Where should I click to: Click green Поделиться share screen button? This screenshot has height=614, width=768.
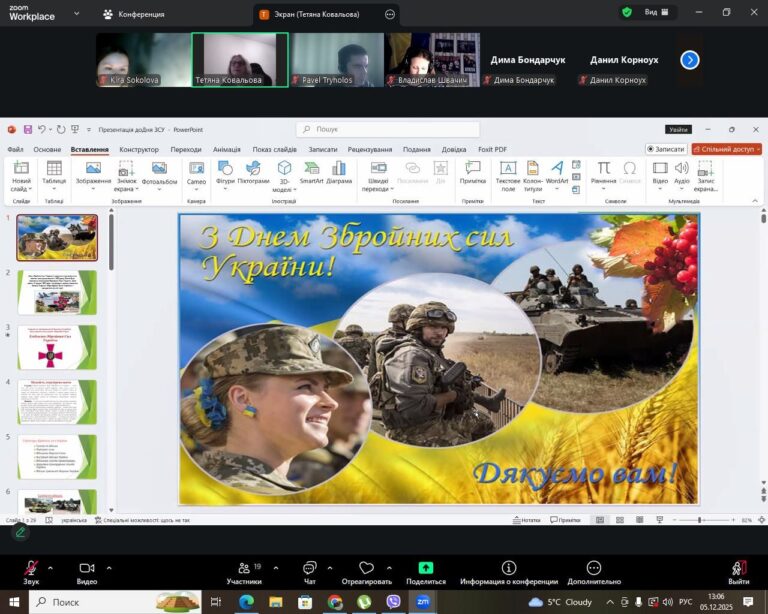coord(426,572)
